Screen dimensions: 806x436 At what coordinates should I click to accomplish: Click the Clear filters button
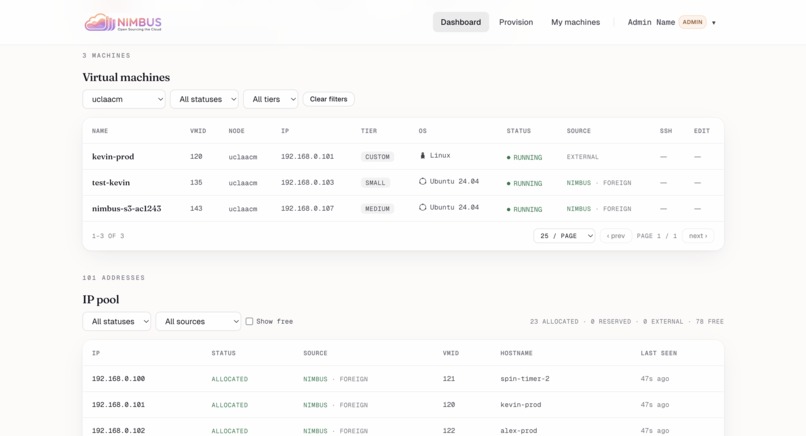(328, 99)
